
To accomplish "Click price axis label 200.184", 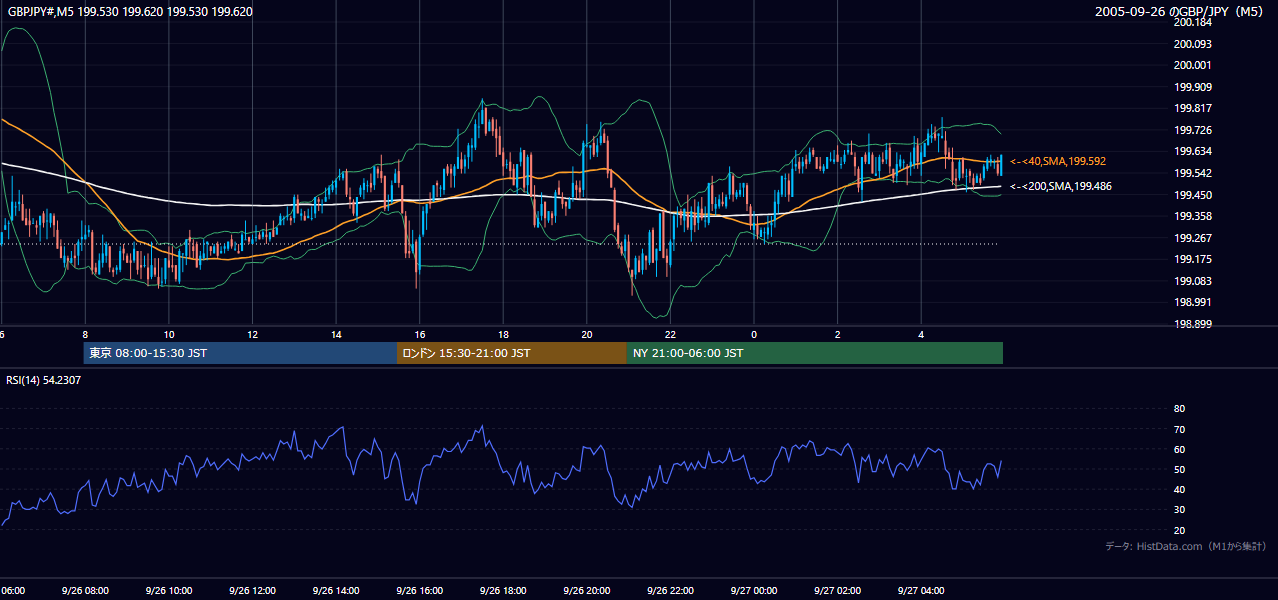I will pos(1192,22).
